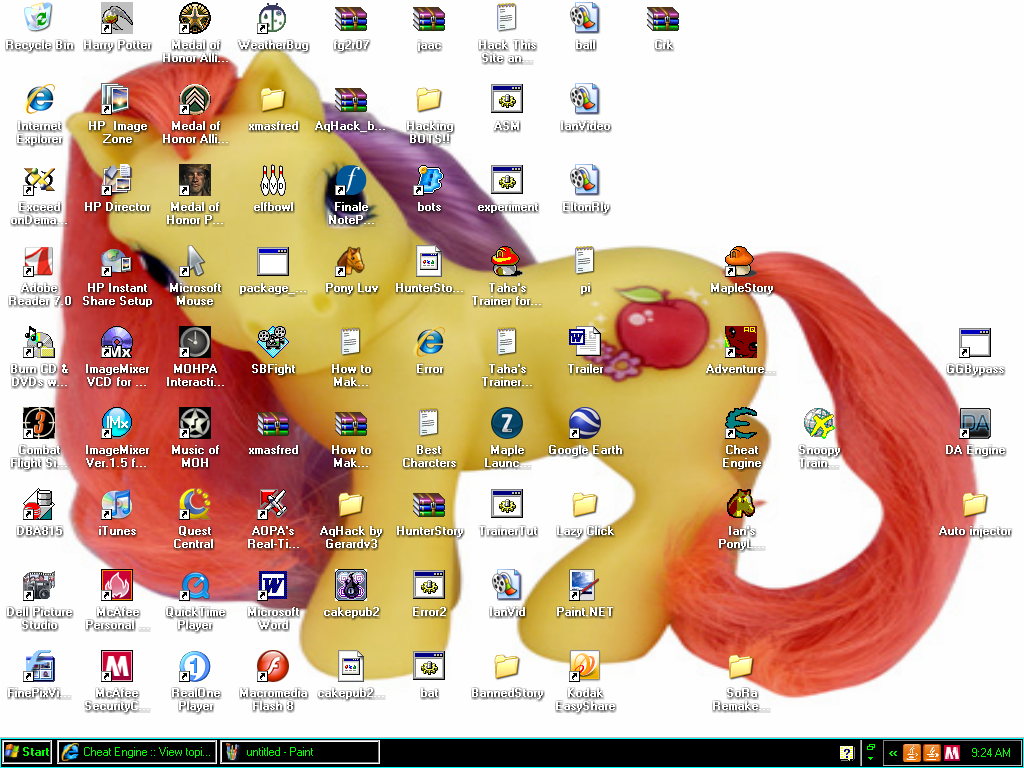Switch to Cheat Engine browser taskbar window
The image size is (1024, 768).
pos(137,752)
